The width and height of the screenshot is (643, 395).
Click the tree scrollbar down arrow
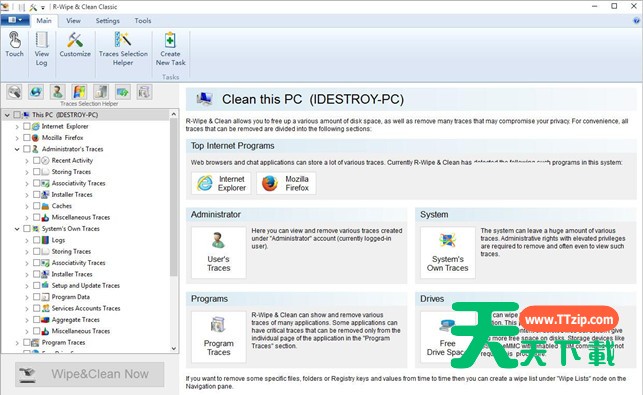pos(174,348)
